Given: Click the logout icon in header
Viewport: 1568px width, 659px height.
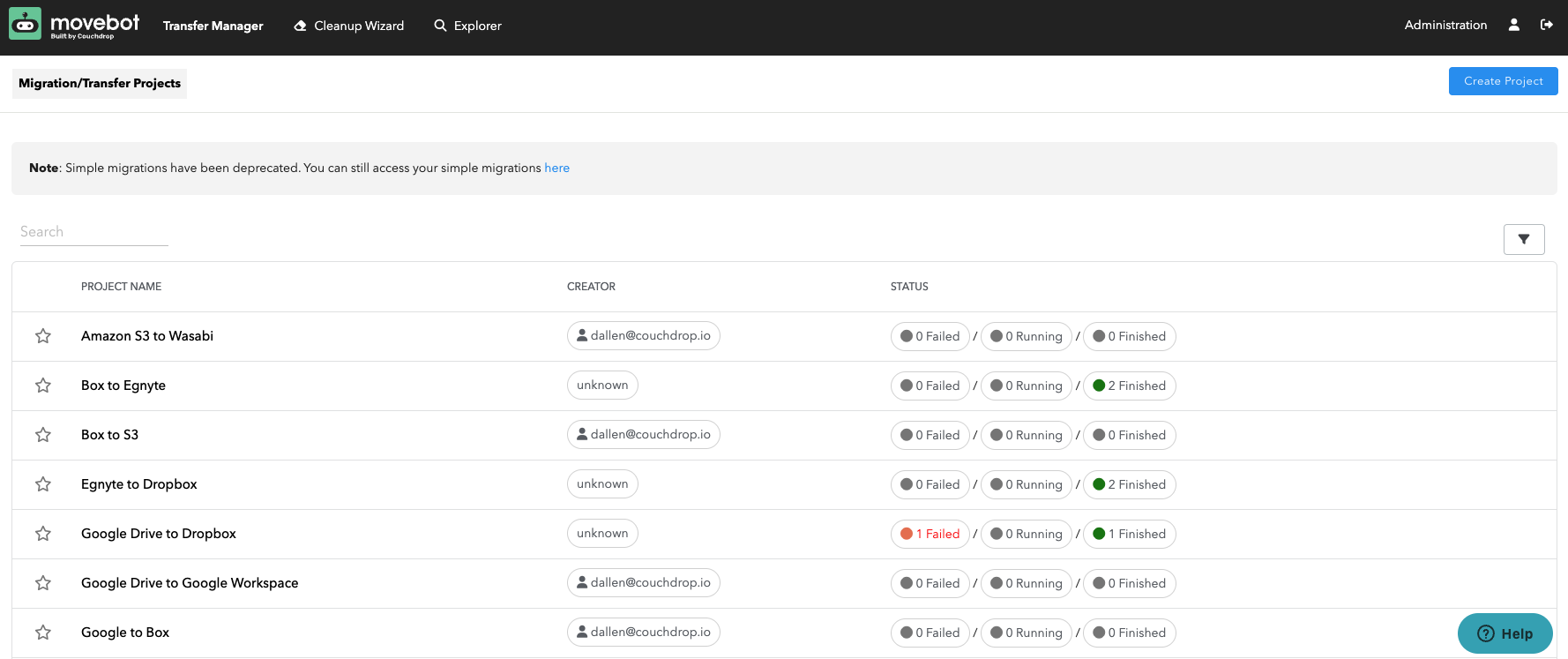Looking at the screenshot, I should [x=1546, y=25].
